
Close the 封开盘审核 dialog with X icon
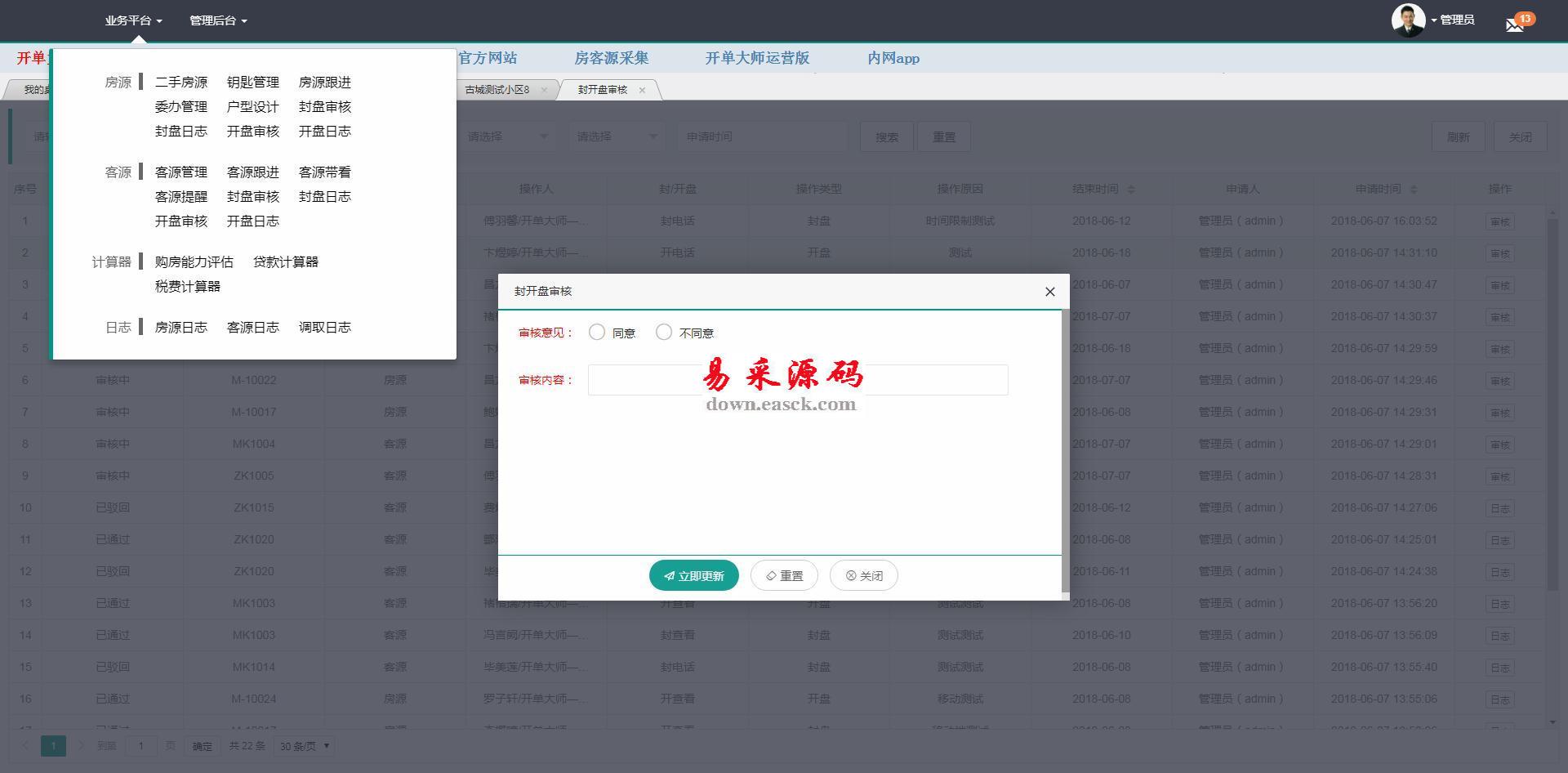tap(1050, 292)
